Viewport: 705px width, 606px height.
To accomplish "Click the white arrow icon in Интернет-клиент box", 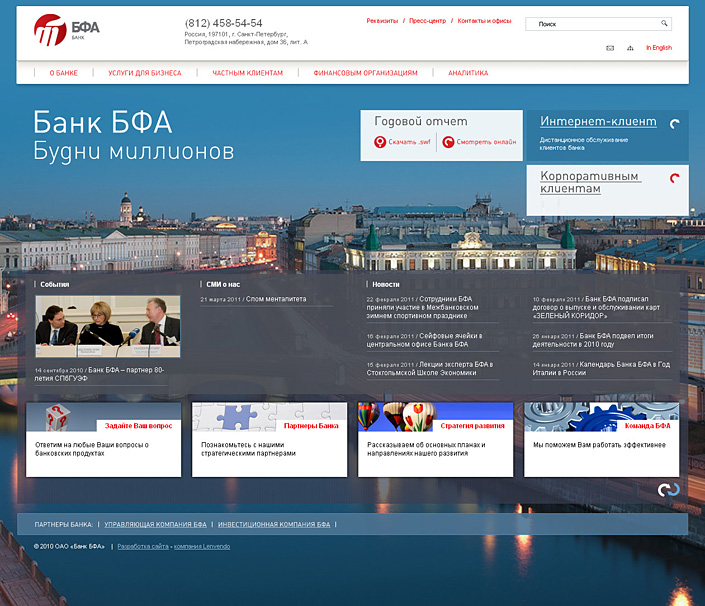I will [x=674, y=124].
